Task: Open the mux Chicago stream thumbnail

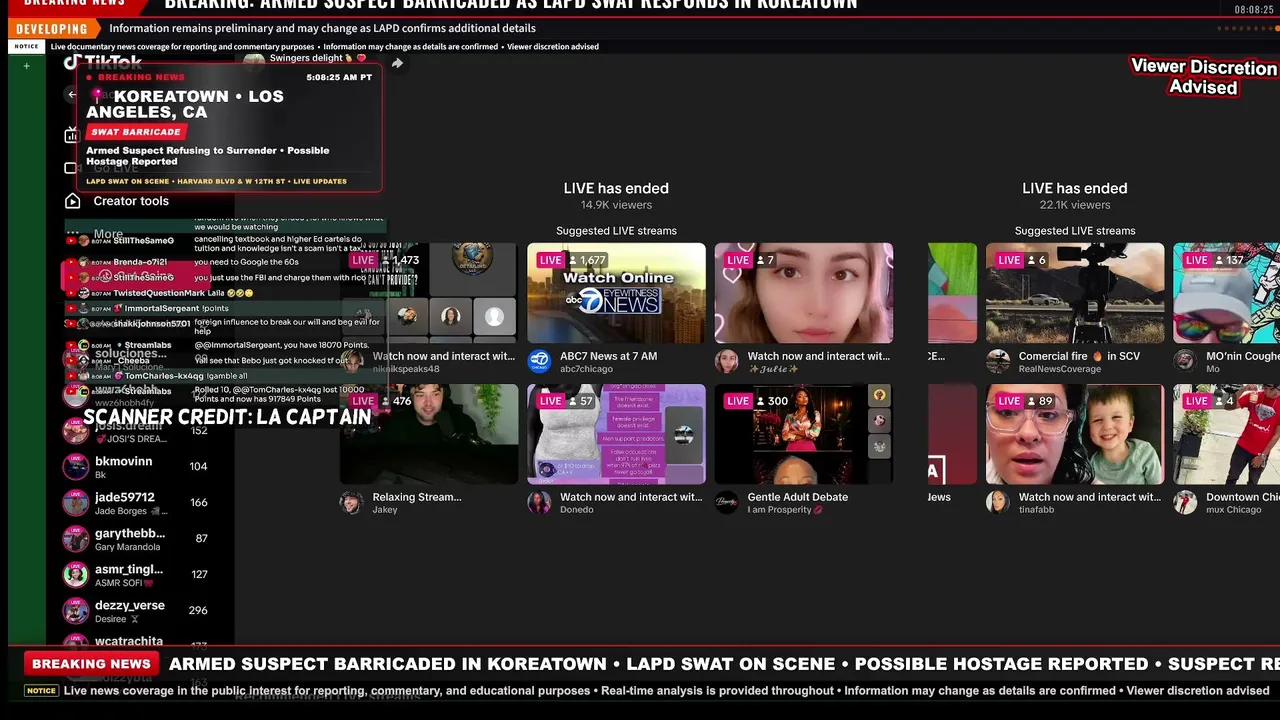Action: coord(1226,434)
